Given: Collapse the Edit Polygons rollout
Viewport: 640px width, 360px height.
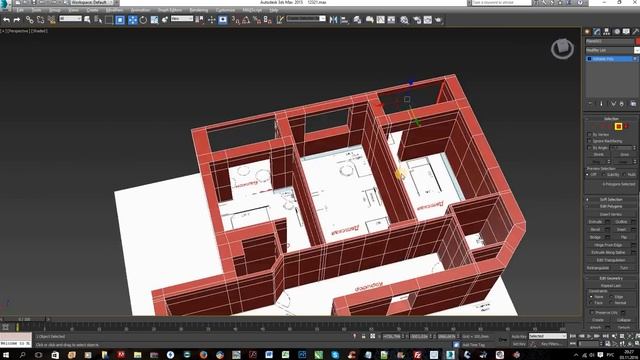Looking at the screenshot, I should (x=611, y=206).
